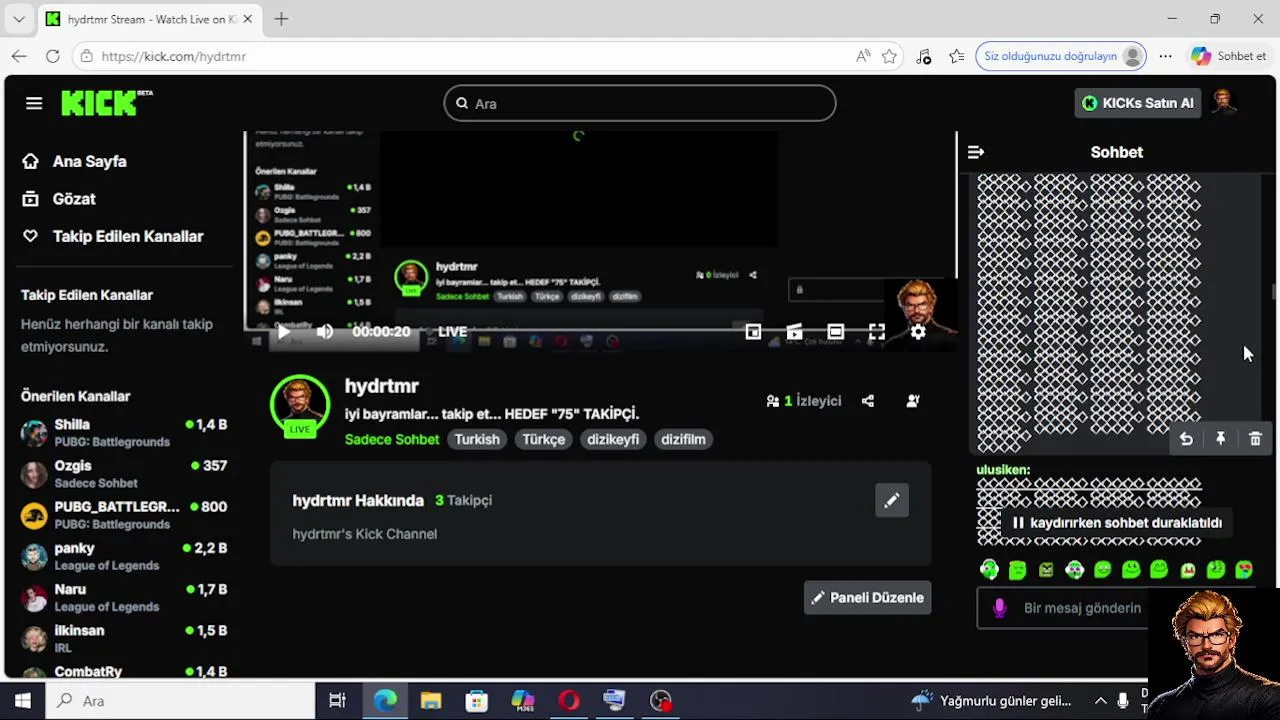Pin the chat message
1280x720 pixels.
pos(1221,439)
